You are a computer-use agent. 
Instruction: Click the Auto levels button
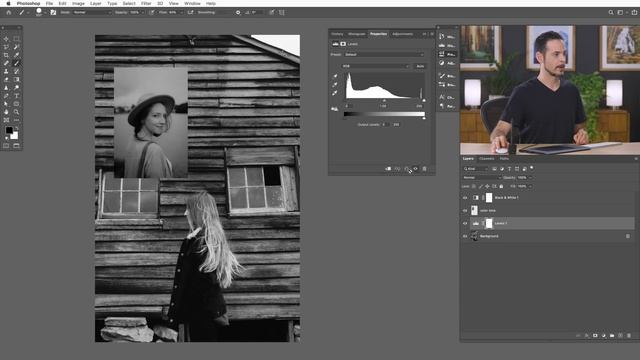pos(420,66)
